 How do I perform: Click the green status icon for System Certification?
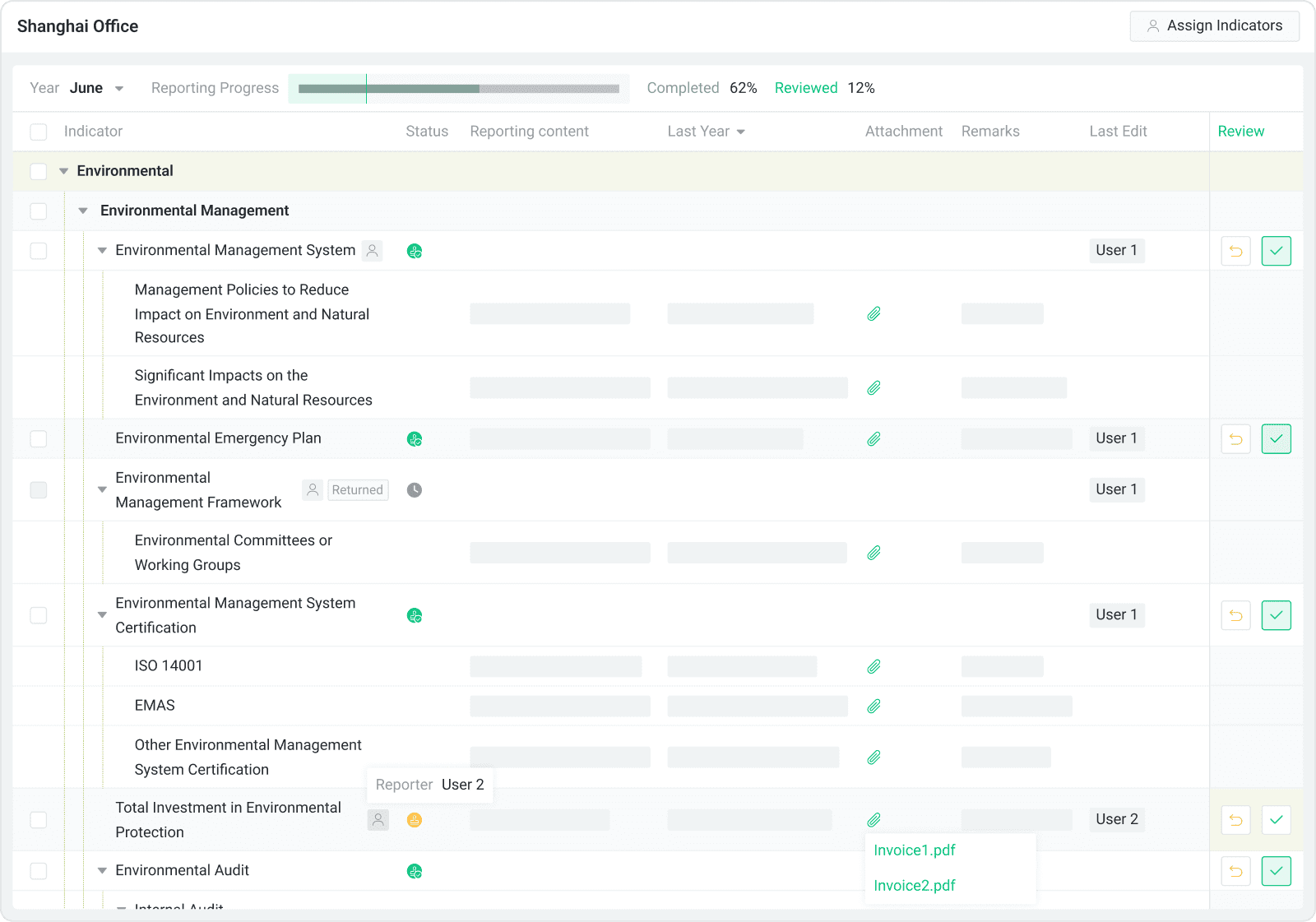pyautogui.click(x=415, y=615)
